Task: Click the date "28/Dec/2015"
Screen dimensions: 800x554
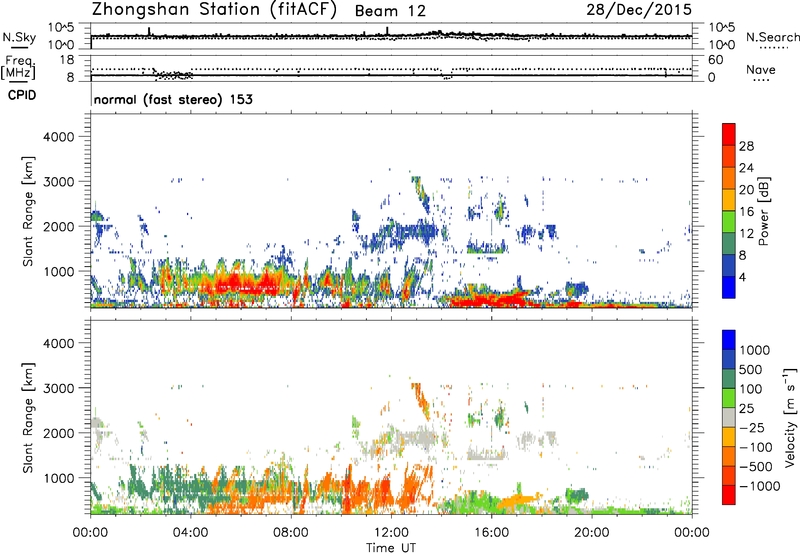Action: 639,9
